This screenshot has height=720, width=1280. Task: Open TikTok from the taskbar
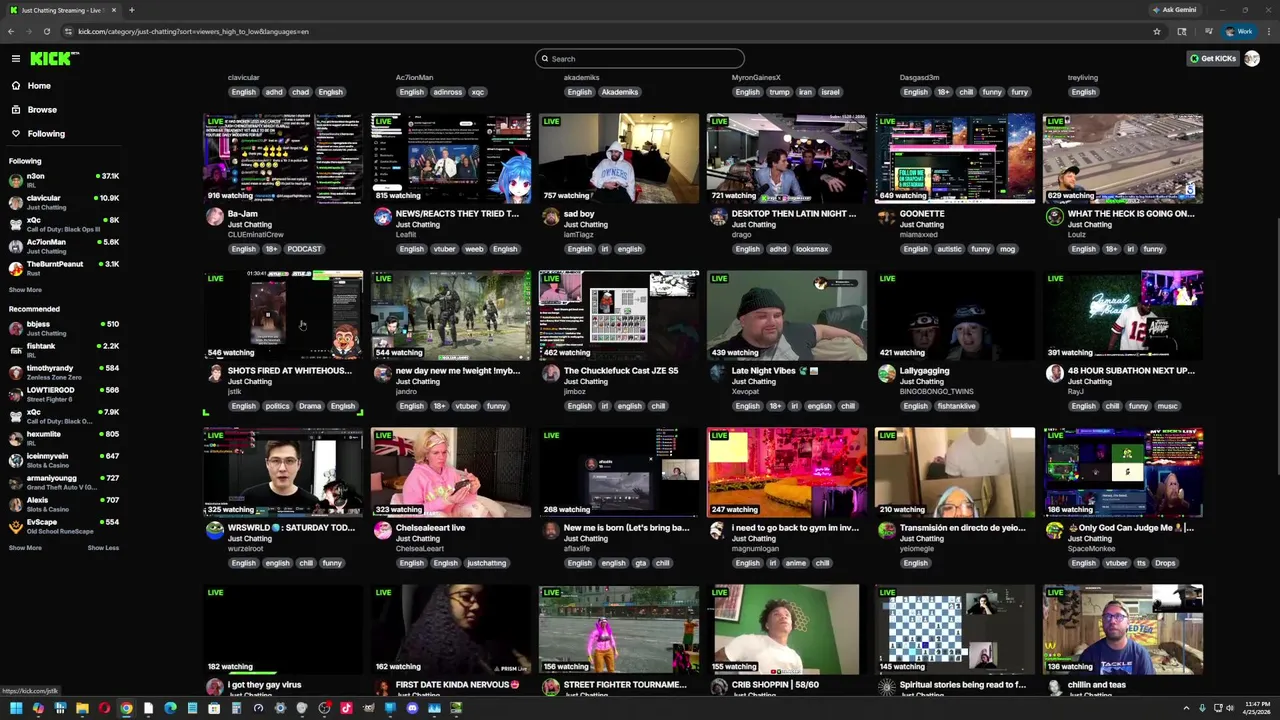346,708
